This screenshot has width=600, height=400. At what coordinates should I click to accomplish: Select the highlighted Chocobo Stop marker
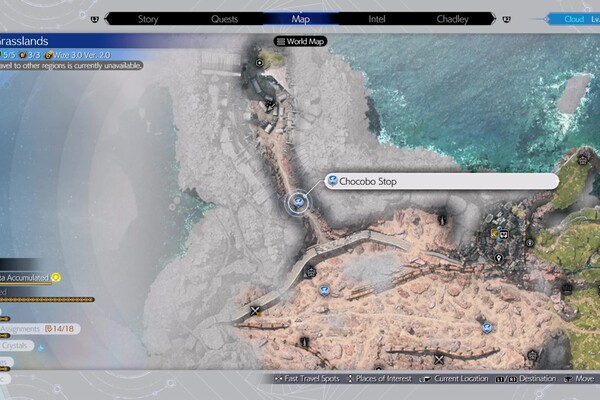point(298,202)
